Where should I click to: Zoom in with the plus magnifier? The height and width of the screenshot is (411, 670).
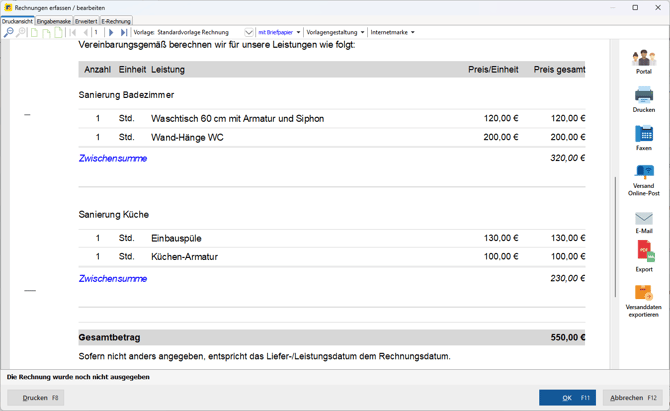click(x=20, y=32)
